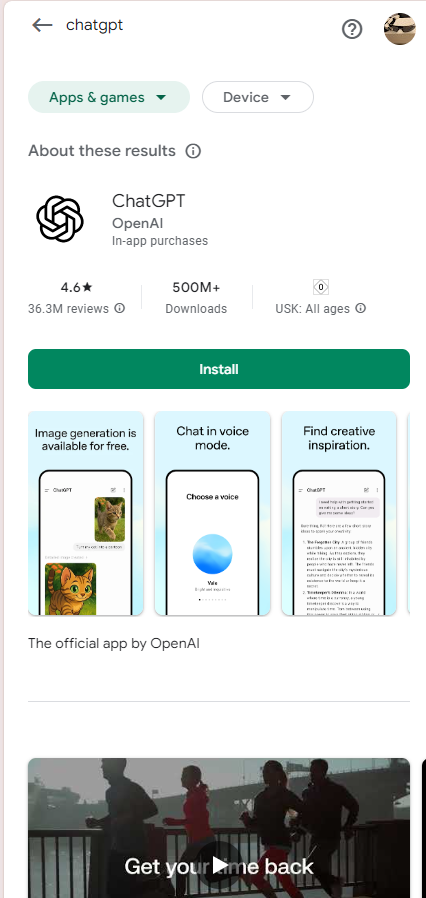Click info icon next to USK: All ages
Screen dimensions: 426x898
pyautogui.click(x=361, y=308)
